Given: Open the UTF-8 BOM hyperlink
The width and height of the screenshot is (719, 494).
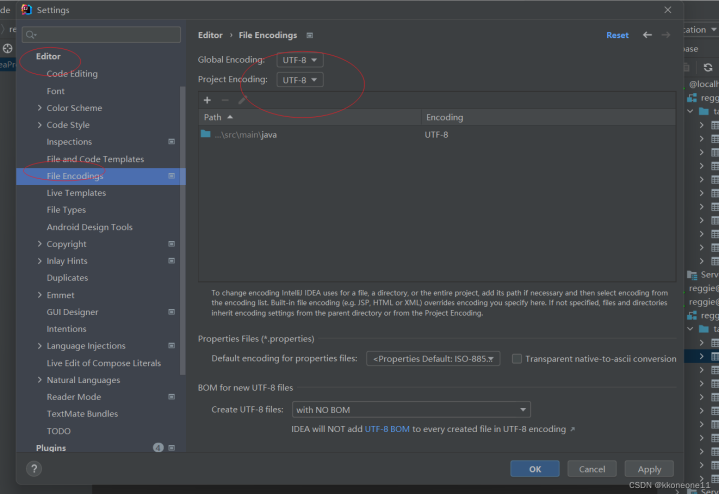Looking at the screenshot, I should pos(387,429).
